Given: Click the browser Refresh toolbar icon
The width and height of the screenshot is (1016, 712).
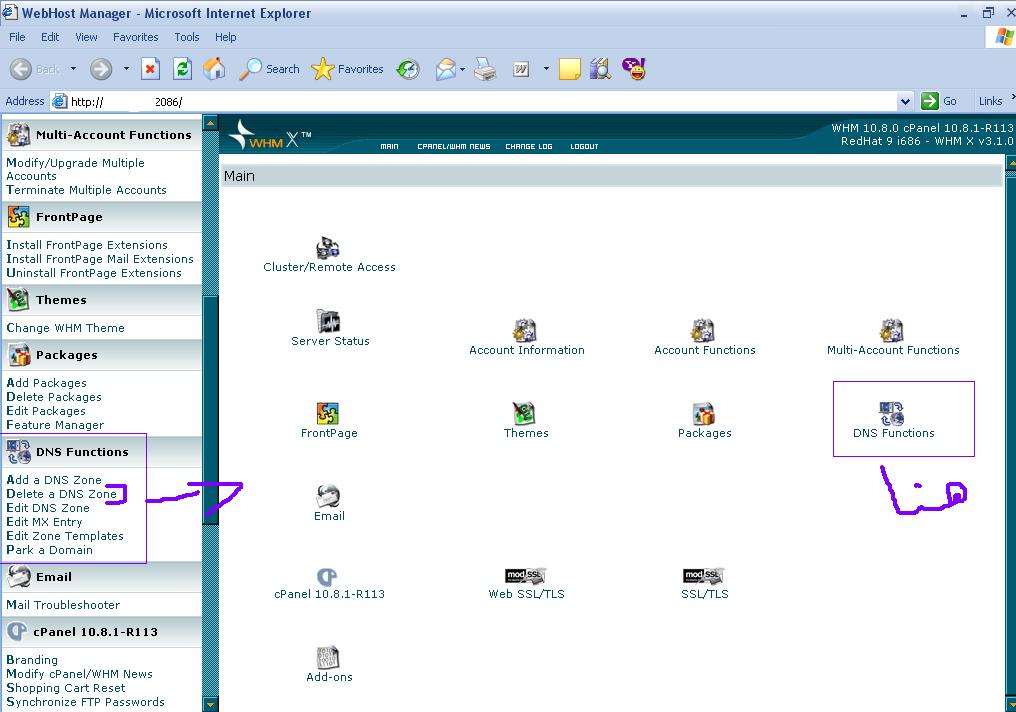Looking at the screenshot, I should pyautogui.click(x=182, y=69).
